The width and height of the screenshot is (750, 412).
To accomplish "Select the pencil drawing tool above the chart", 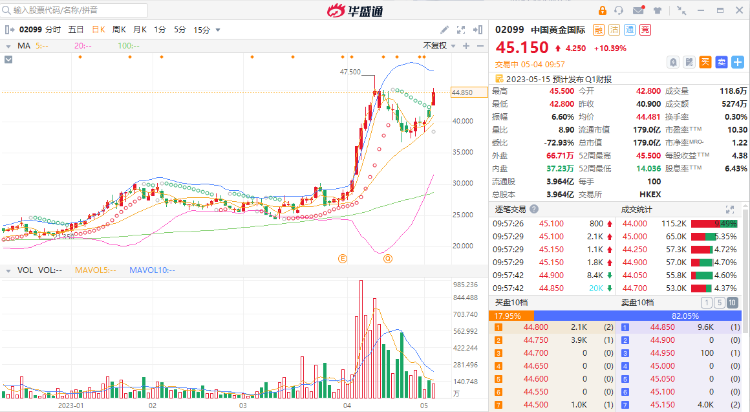I will point(444,30).
